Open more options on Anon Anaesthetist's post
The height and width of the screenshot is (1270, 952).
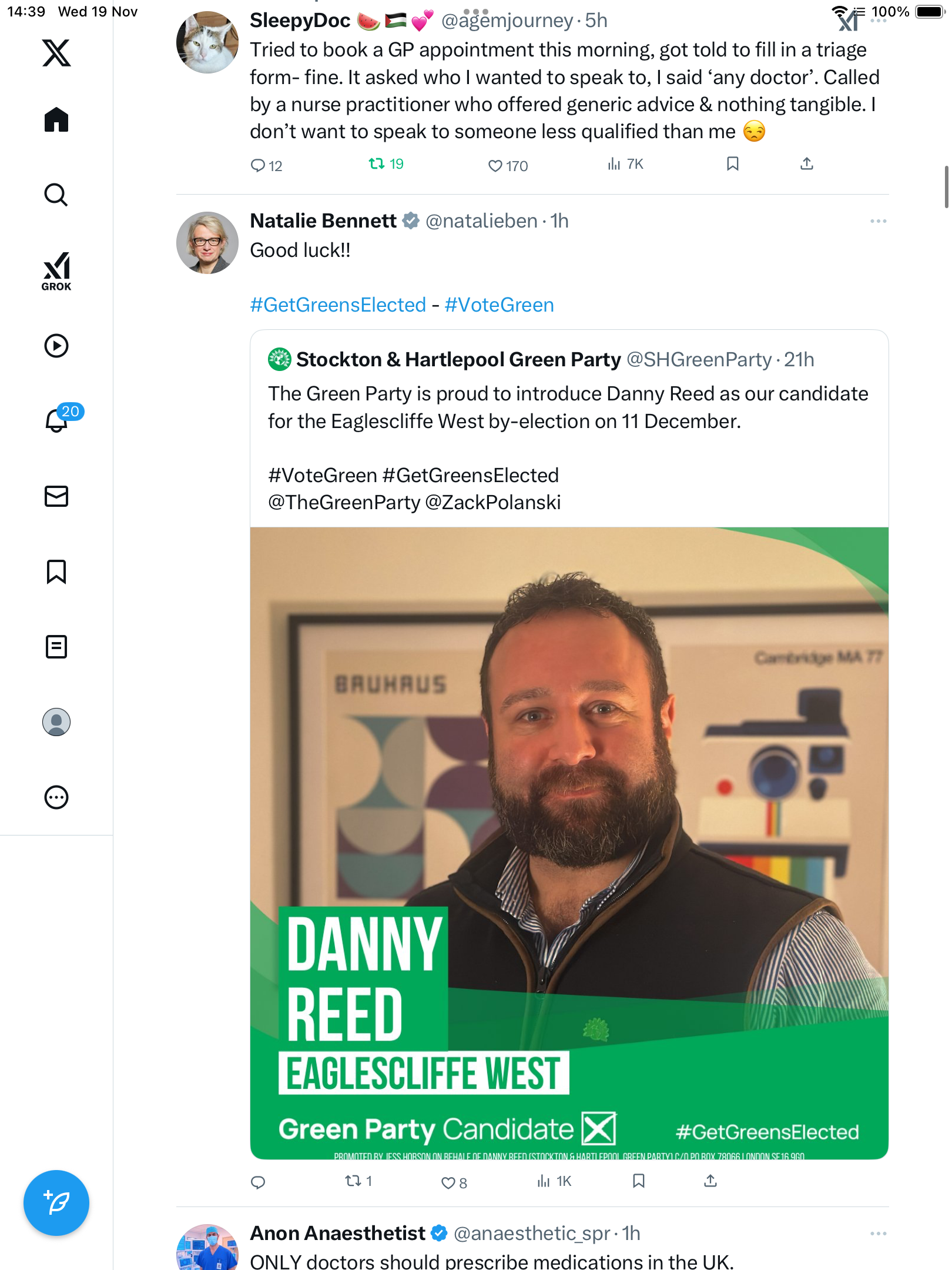[x=878, y=1234]
